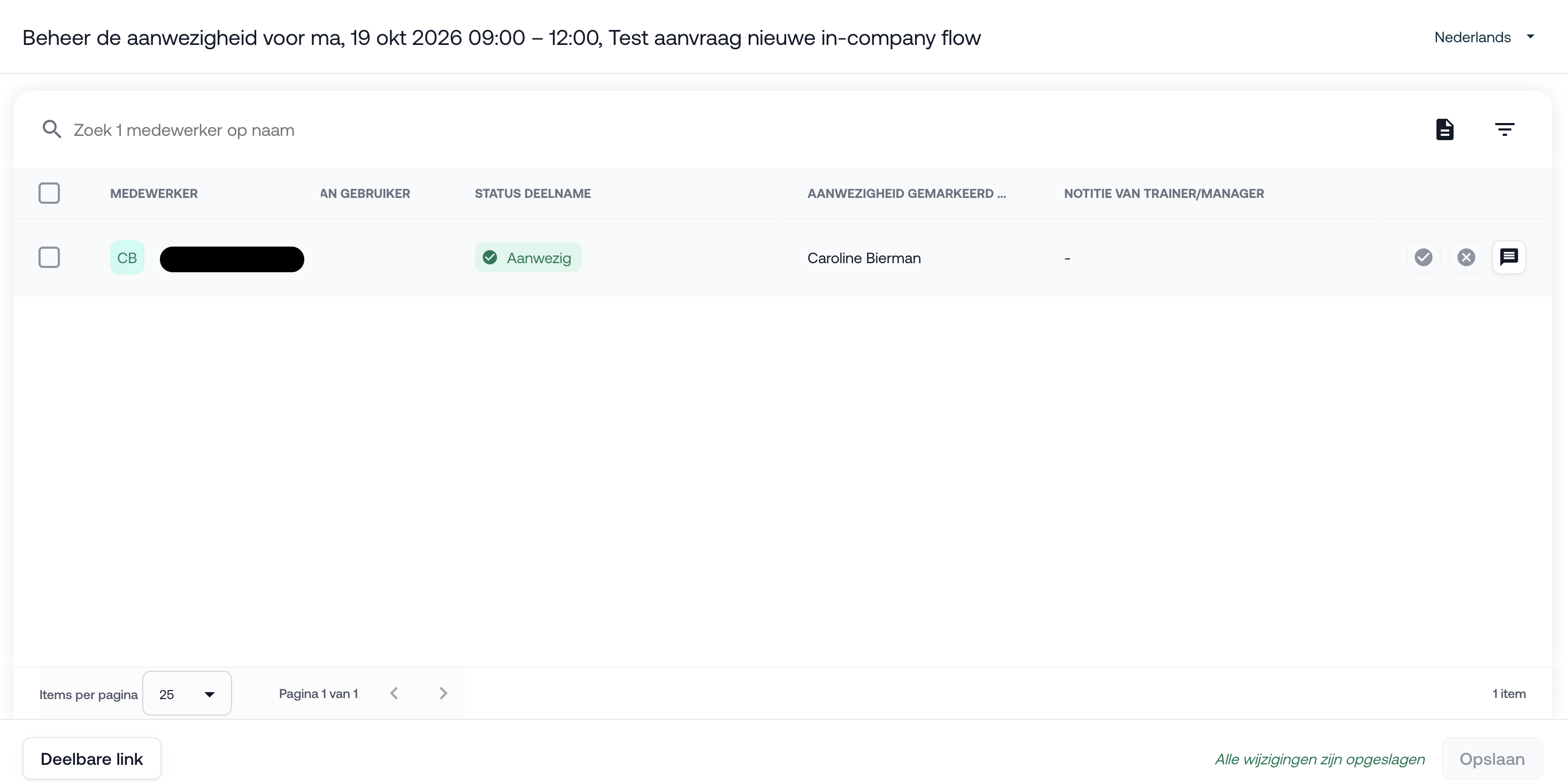Click the AN GEBRUIKER column header

click(365, 193)
